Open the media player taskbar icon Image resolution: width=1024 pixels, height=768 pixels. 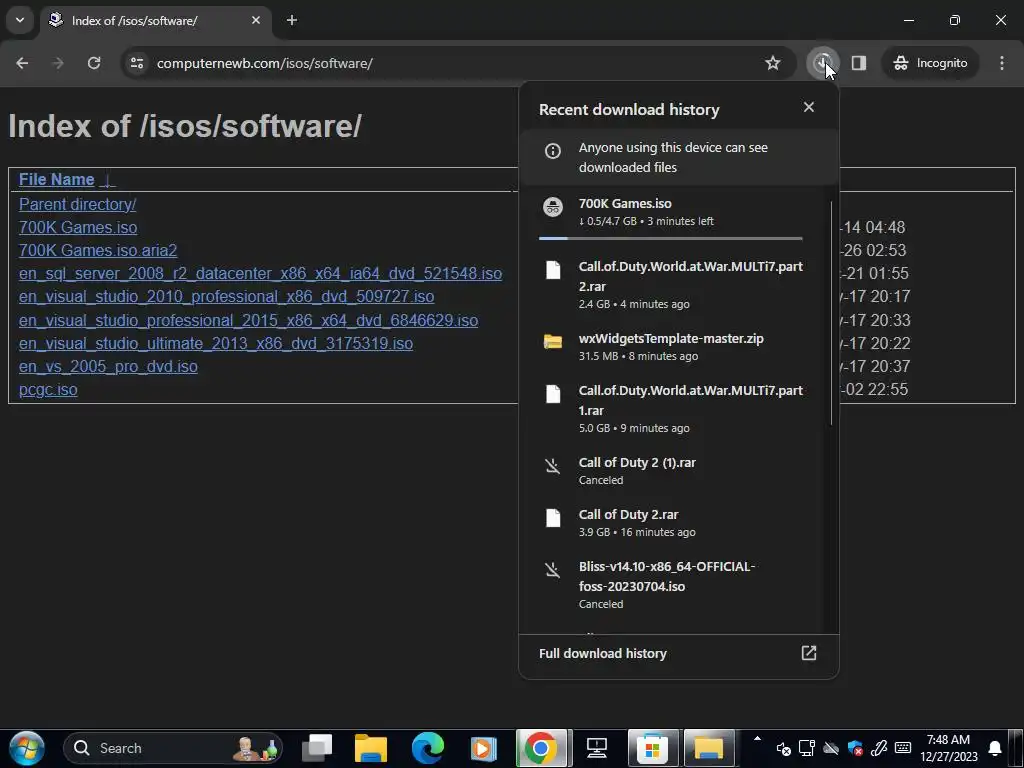(483, 748)
